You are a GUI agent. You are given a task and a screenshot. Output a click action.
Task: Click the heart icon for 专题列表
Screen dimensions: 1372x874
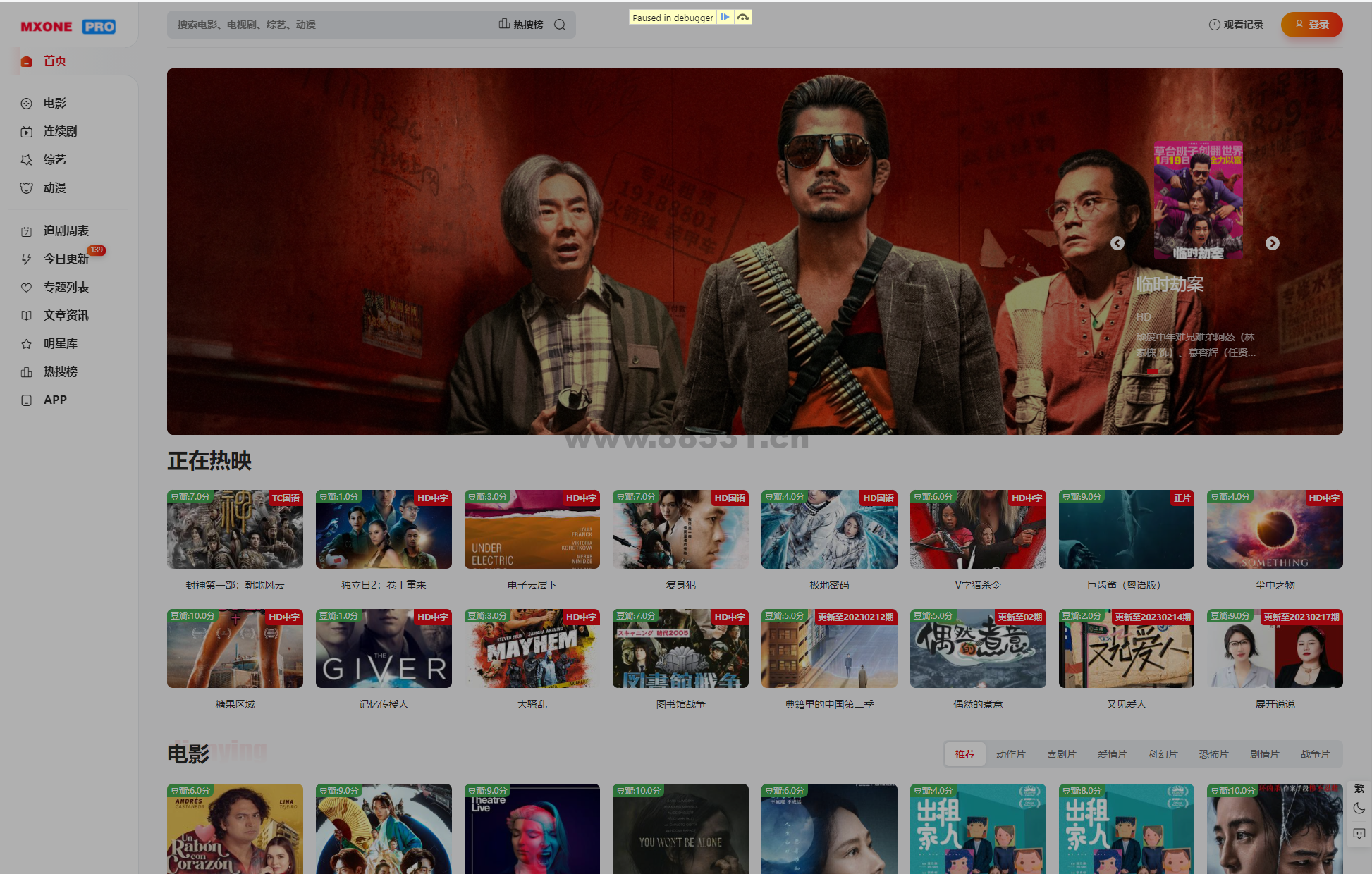click(x=27, y=288)
